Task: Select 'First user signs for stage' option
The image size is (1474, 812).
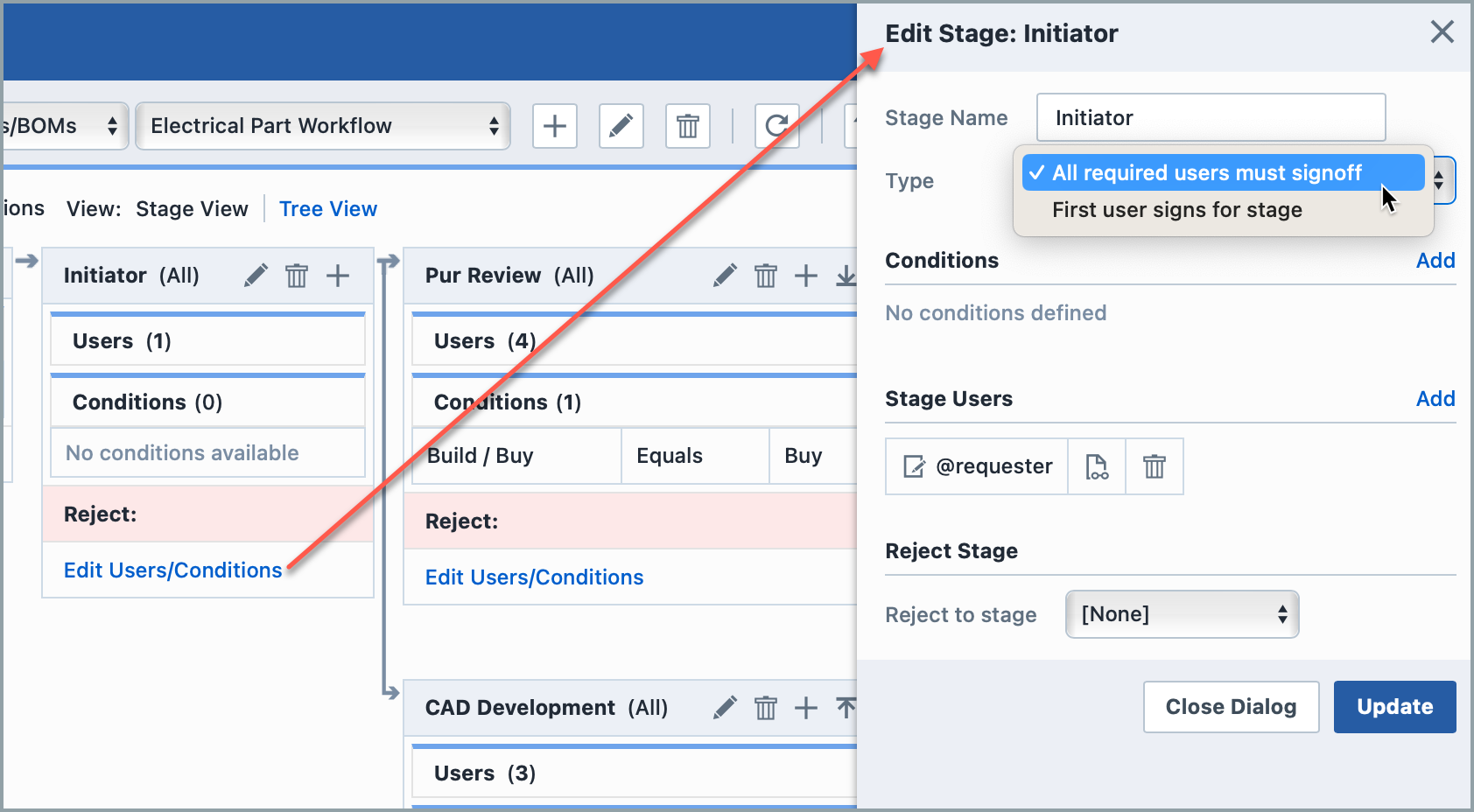Action: 1177,209
